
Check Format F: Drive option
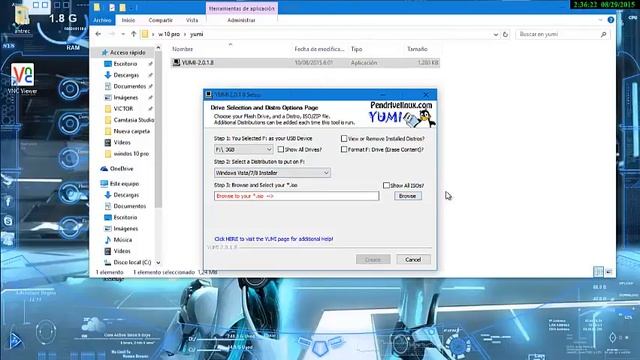(344, 149)
